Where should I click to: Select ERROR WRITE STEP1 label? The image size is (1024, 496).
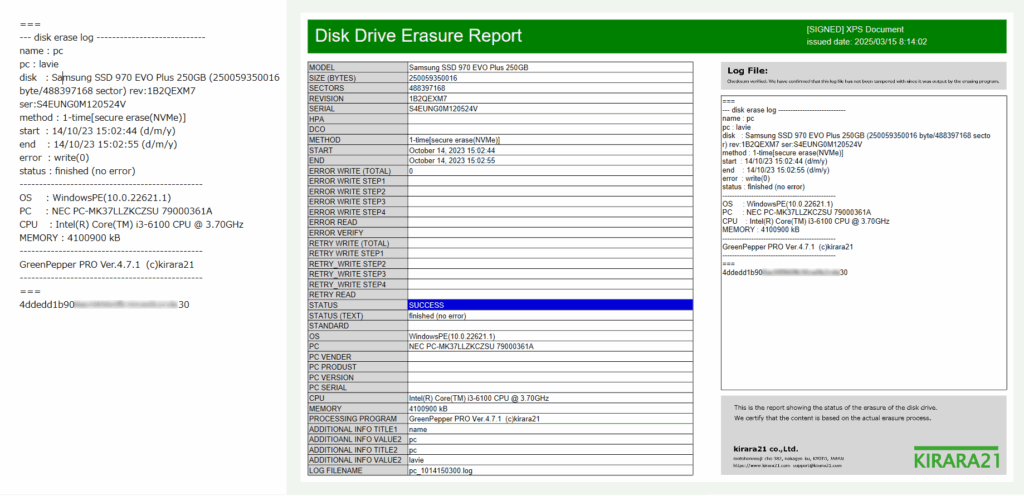pyautogui.click(x=357, y=181)
